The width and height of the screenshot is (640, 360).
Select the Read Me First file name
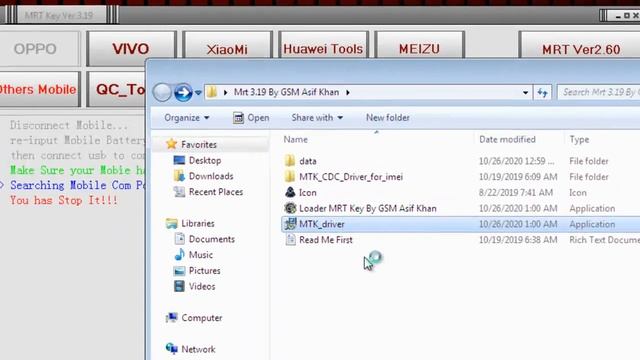(x=326, y=240)
